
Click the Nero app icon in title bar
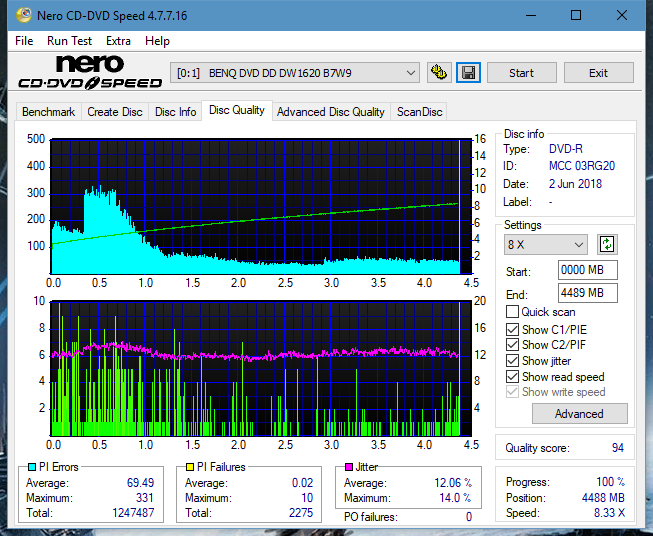coord(24,15)
